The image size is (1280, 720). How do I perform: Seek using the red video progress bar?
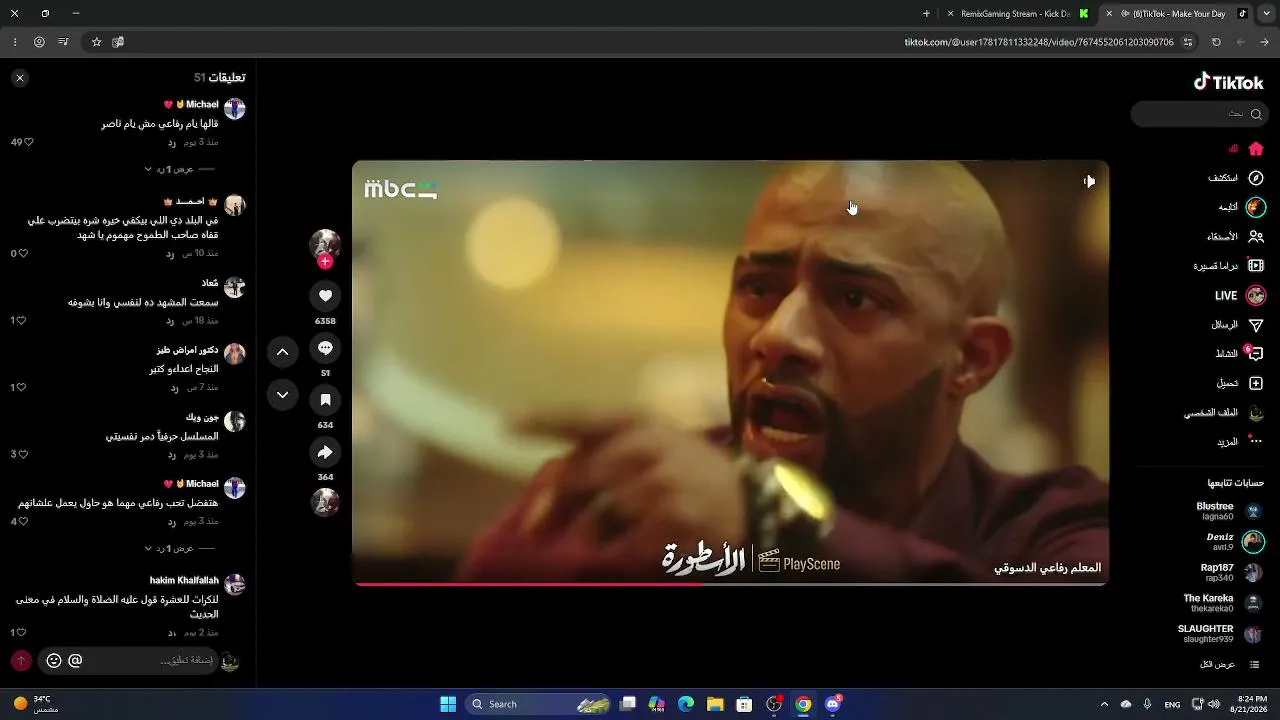pos(730,584)
